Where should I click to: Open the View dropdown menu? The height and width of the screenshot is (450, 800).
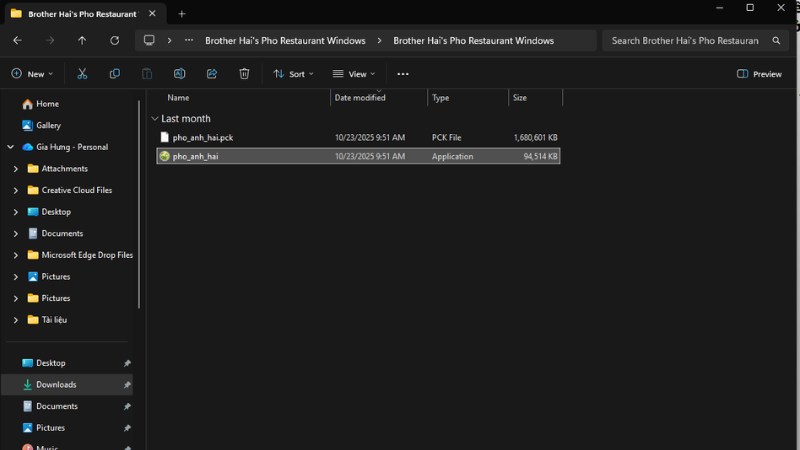point(354,74)
